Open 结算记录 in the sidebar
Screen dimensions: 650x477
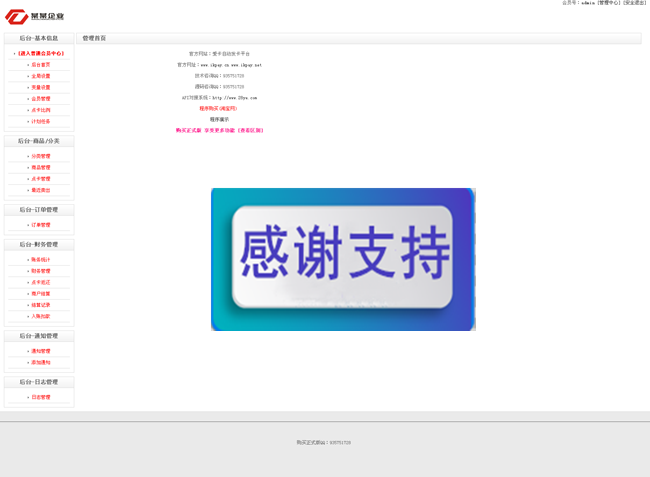pos(41,305)
